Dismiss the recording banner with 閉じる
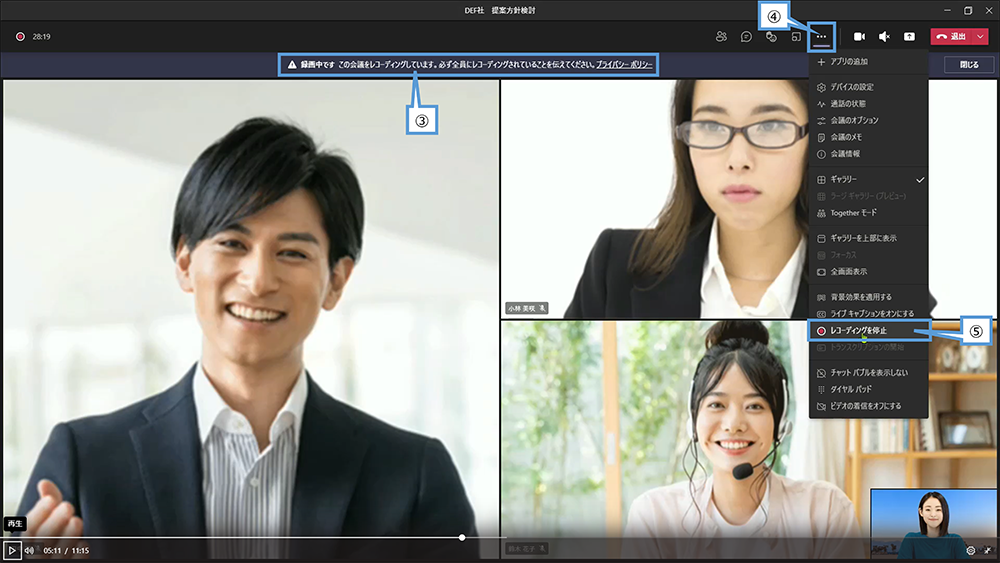The height and width of the screenshot is (563, 1000). (x=969, y=64)
